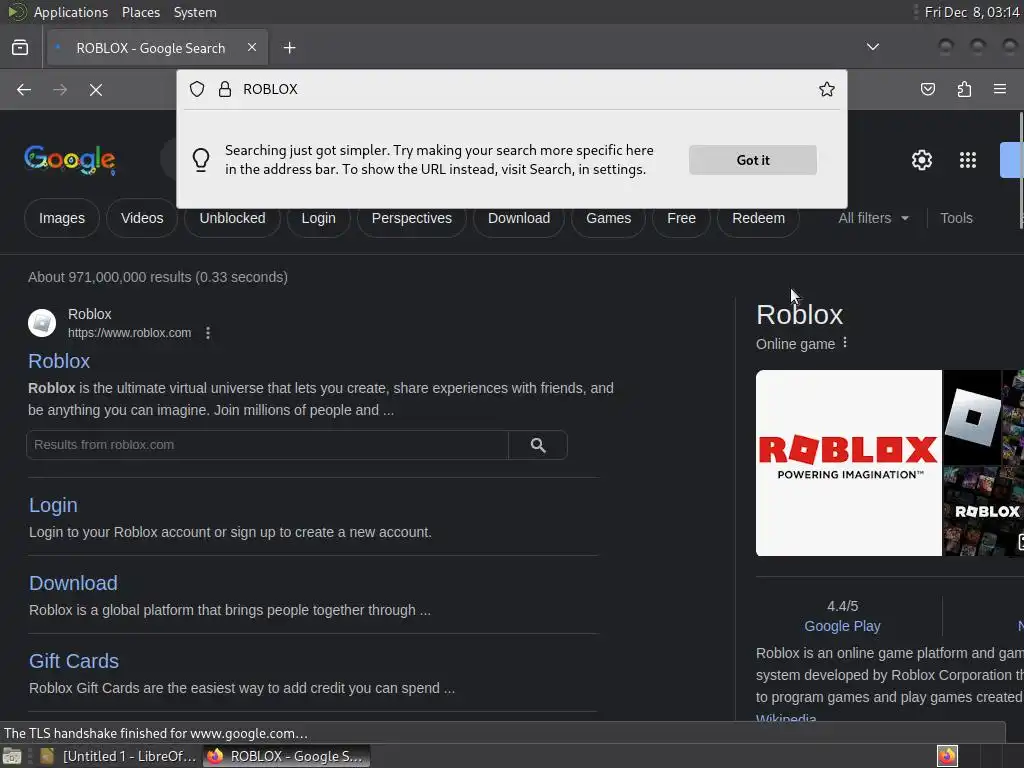Image resolution: width=1024 pixels, height=768 pixels.
Task: Select the Login search chip
Action: (319, 218)
